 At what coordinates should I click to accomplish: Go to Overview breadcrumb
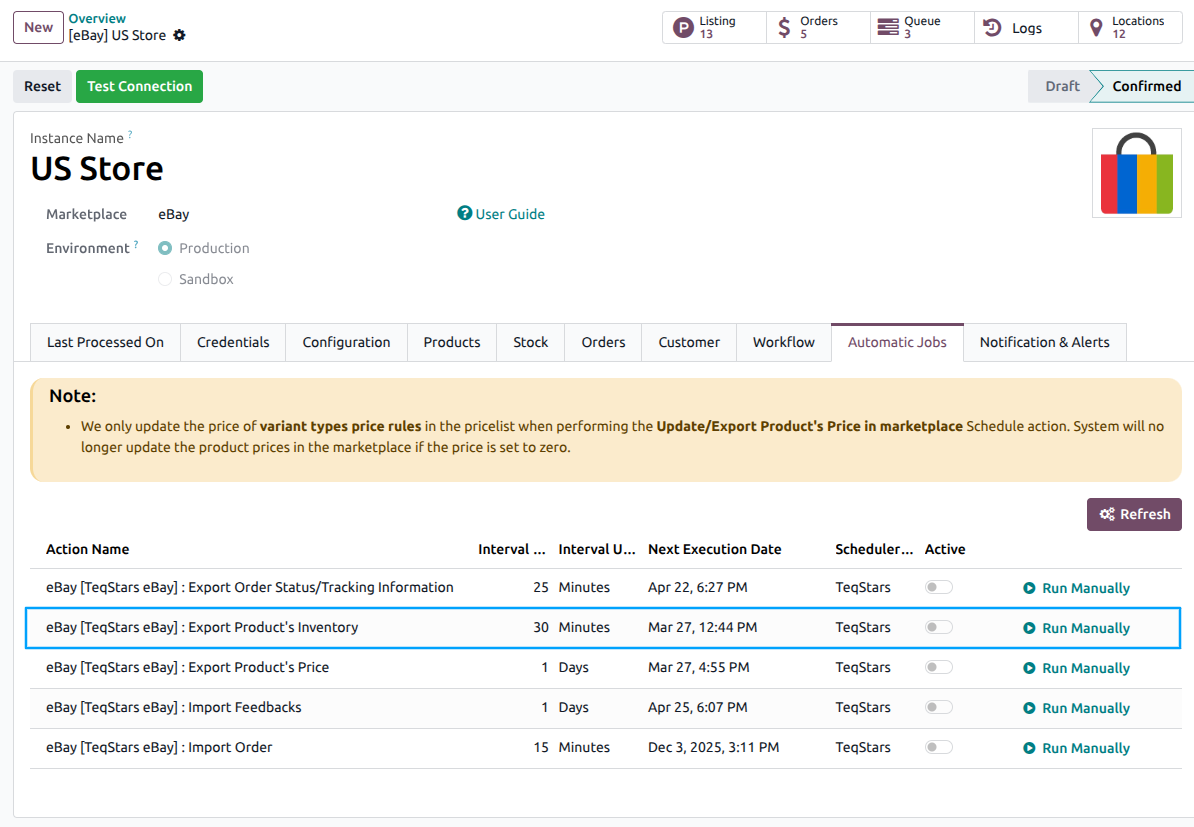tap(97, 18)
